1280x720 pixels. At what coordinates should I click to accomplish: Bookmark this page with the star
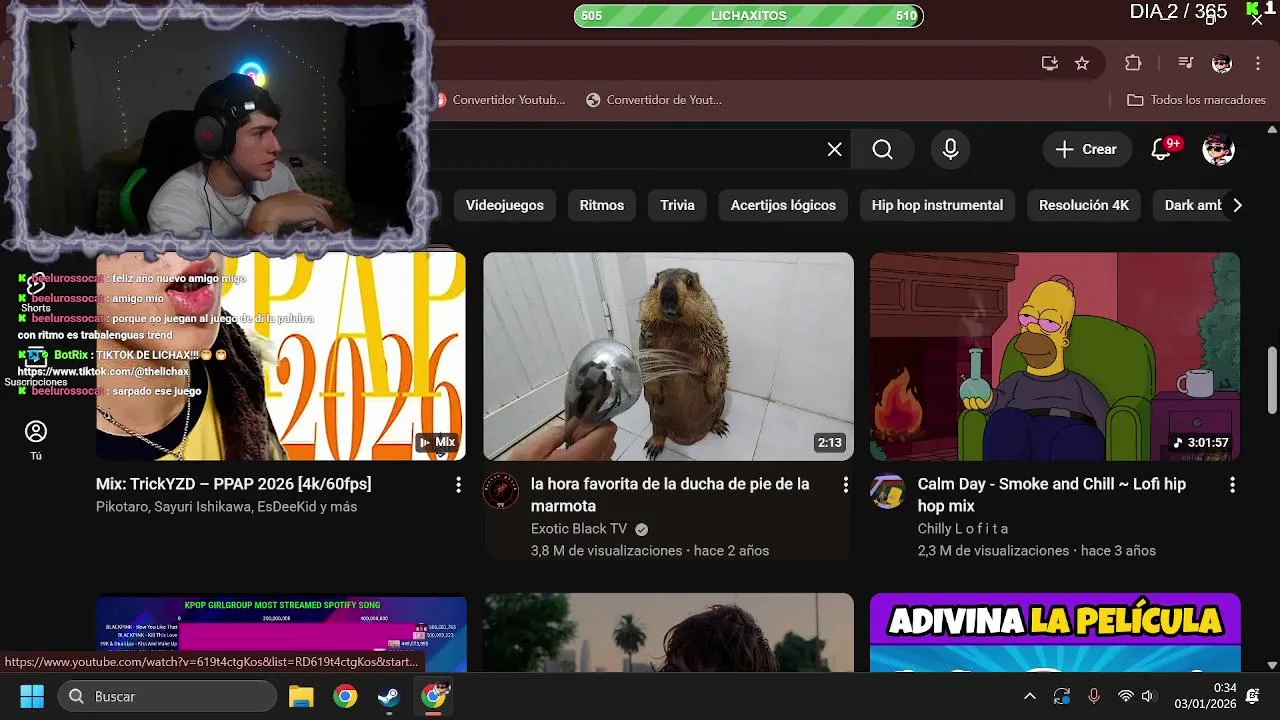coord(1082,63)
